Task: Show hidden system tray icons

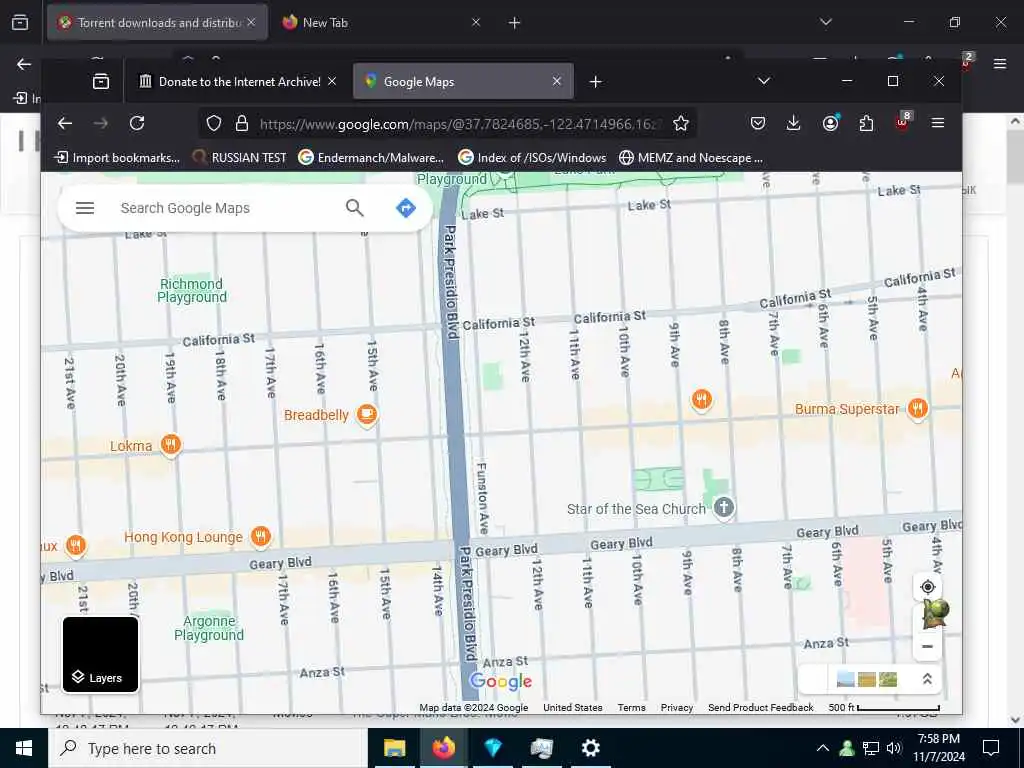Action: 823,748
